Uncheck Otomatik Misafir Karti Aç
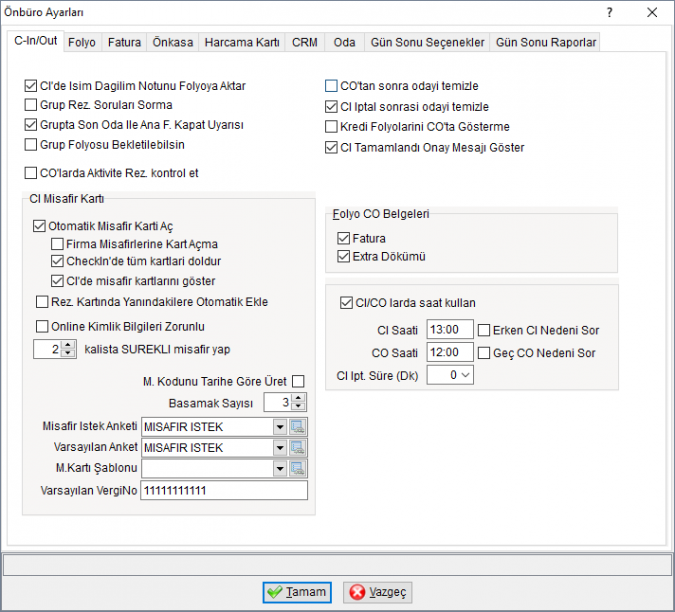The height and width of the screenshot is (612, 675). tap(39, 226)
